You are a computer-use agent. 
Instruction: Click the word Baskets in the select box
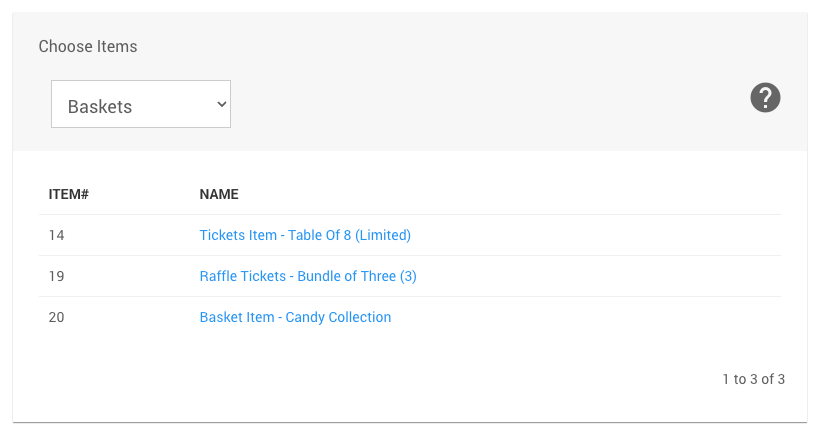pyautogui.click(x=100, y=106)
